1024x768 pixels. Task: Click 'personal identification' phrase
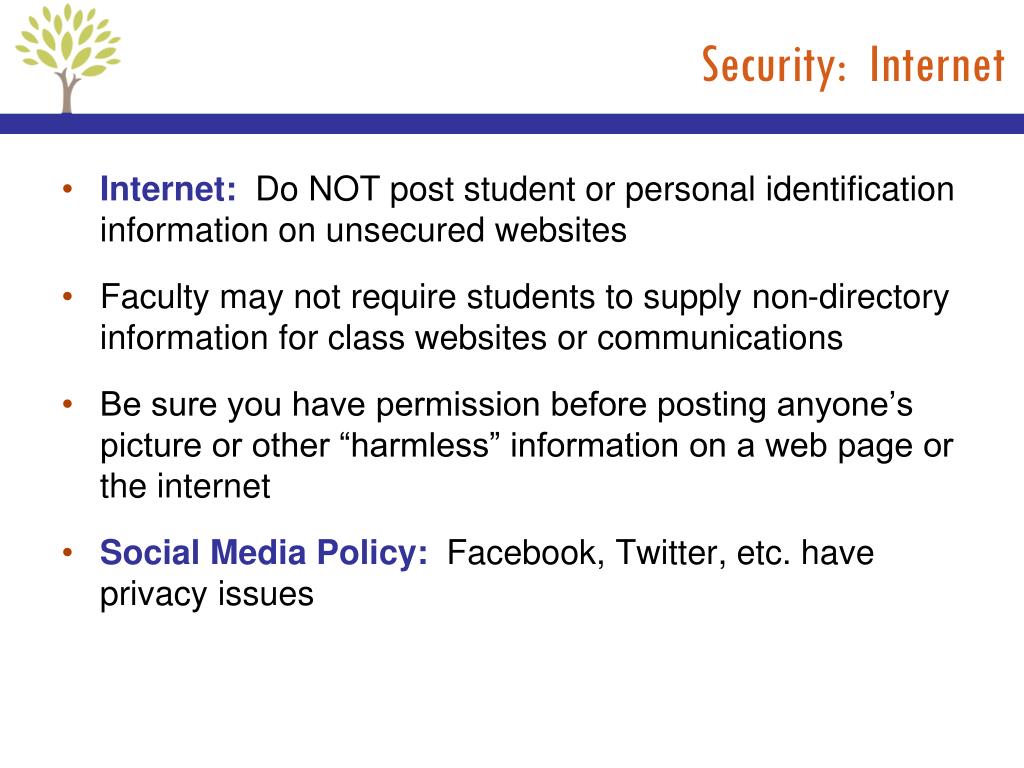[x=790, y=189]
